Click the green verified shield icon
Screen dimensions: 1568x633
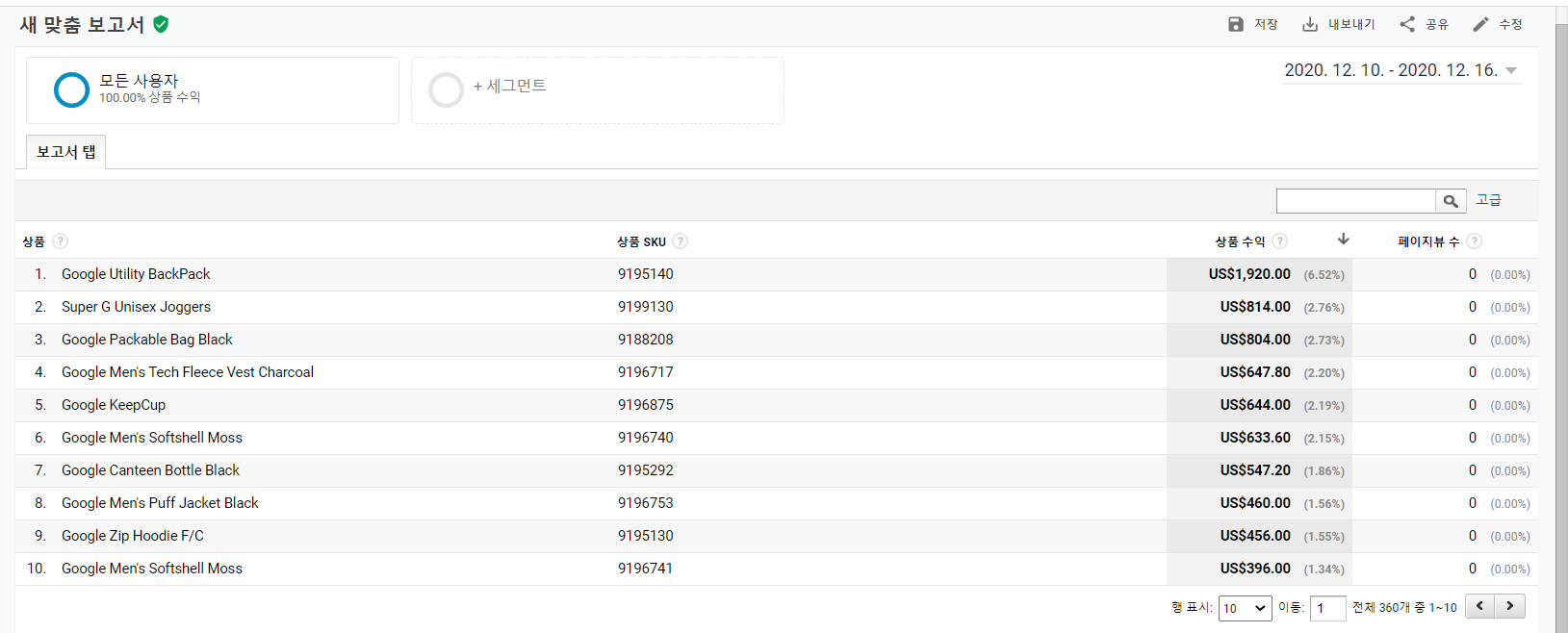coord(161,24)
